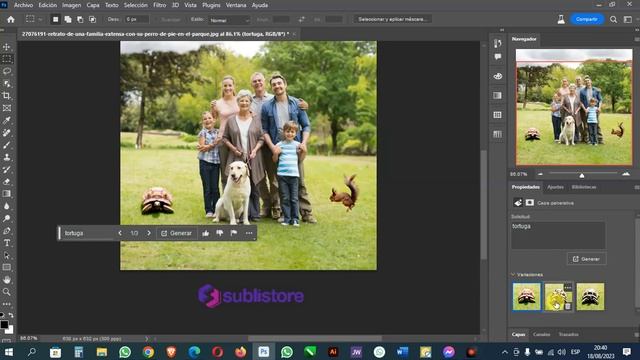Screen dimensions: 640x360
Task: Choose Intersect with selection mode
Action: coord(93,19)
